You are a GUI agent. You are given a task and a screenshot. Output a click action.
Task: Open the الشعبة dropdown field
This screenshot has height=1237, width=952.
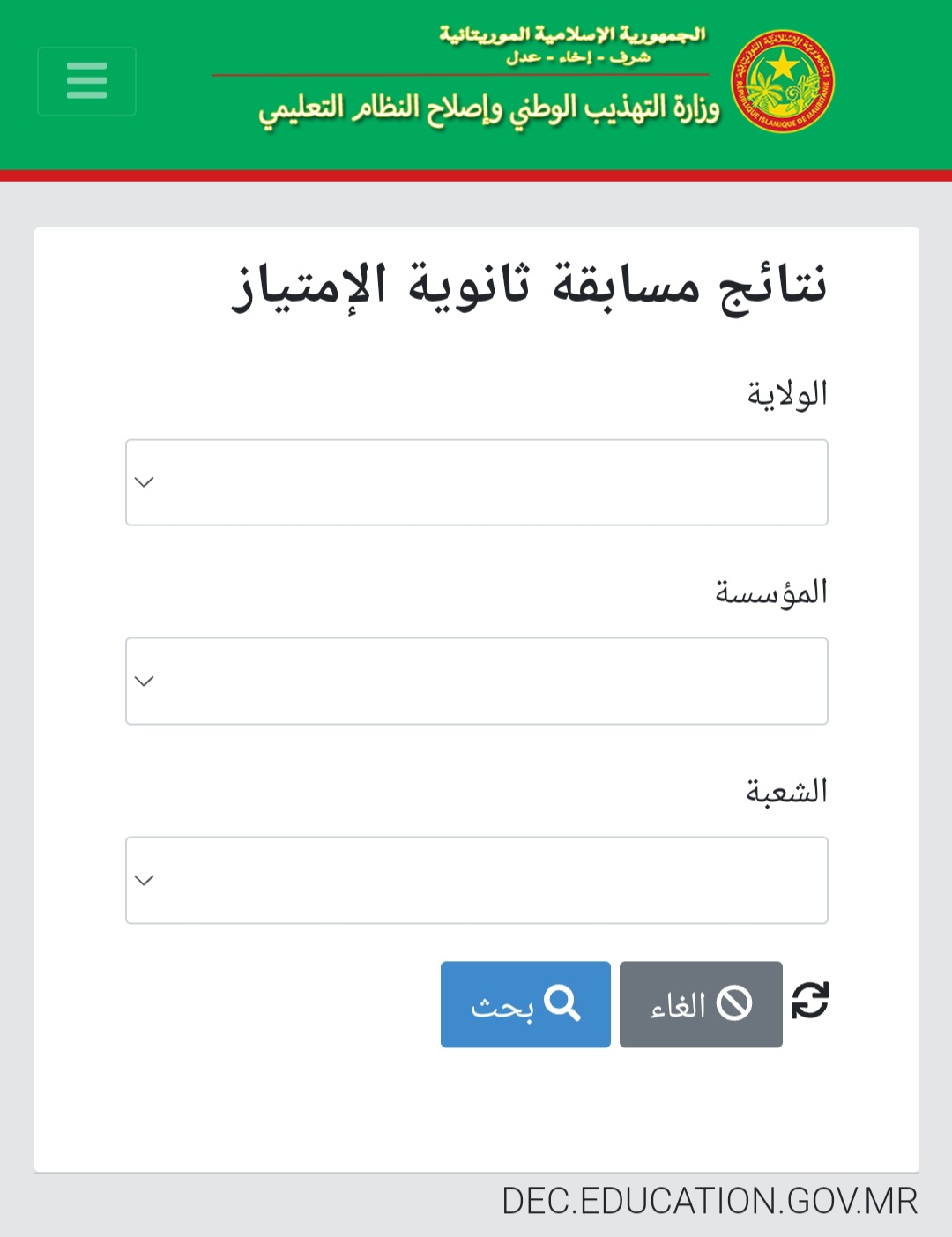pyautogui.click(x=476, y=880)
